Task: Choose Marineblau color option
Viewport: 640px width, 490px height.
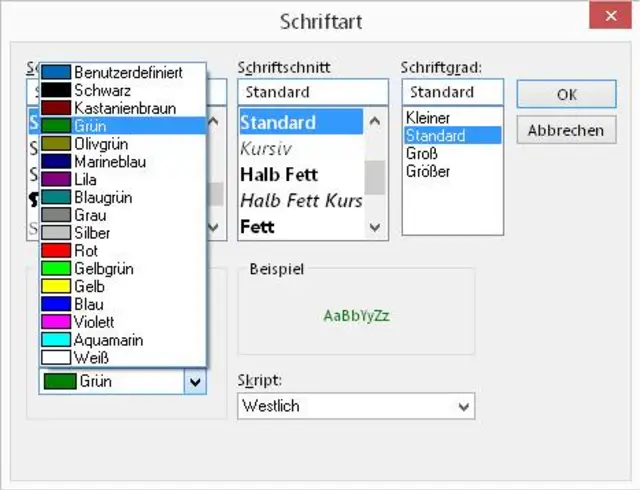Action: (x=111, y=162)
